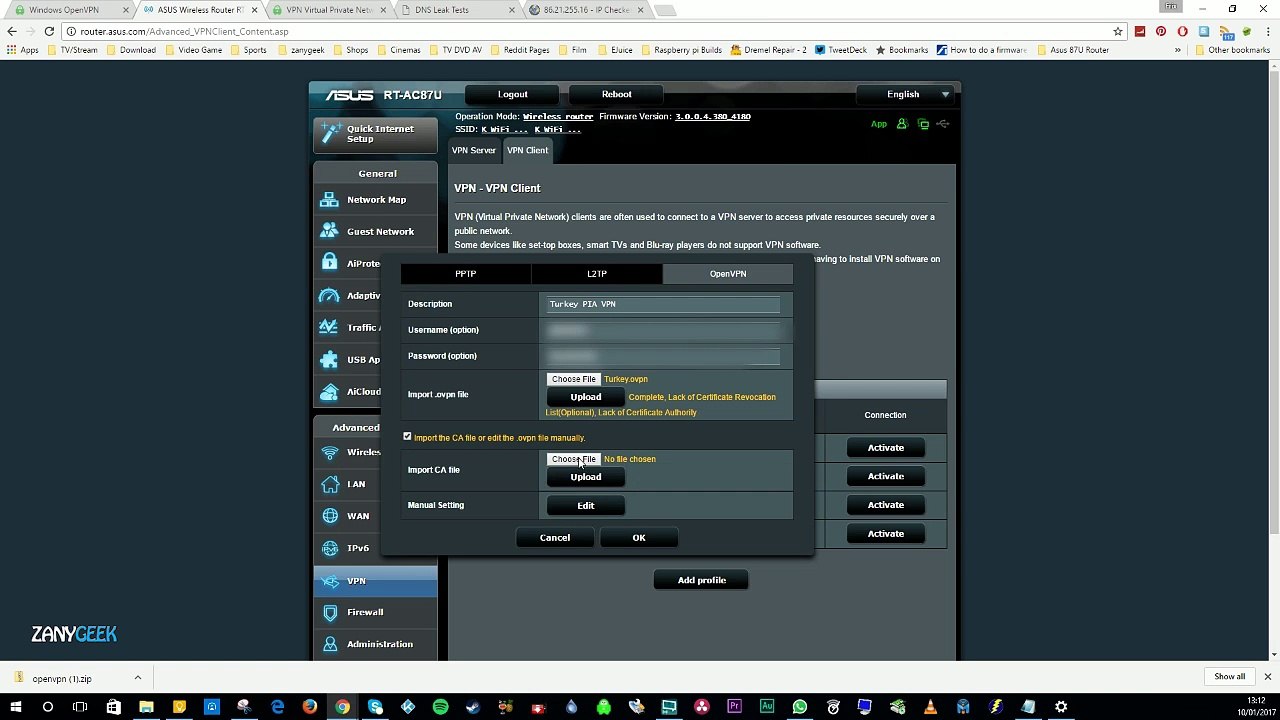The width and height of the screenshot is (1280, 720).
Task: Go back to the previous page
Action: pyautogui.click(x=12, y=31)
